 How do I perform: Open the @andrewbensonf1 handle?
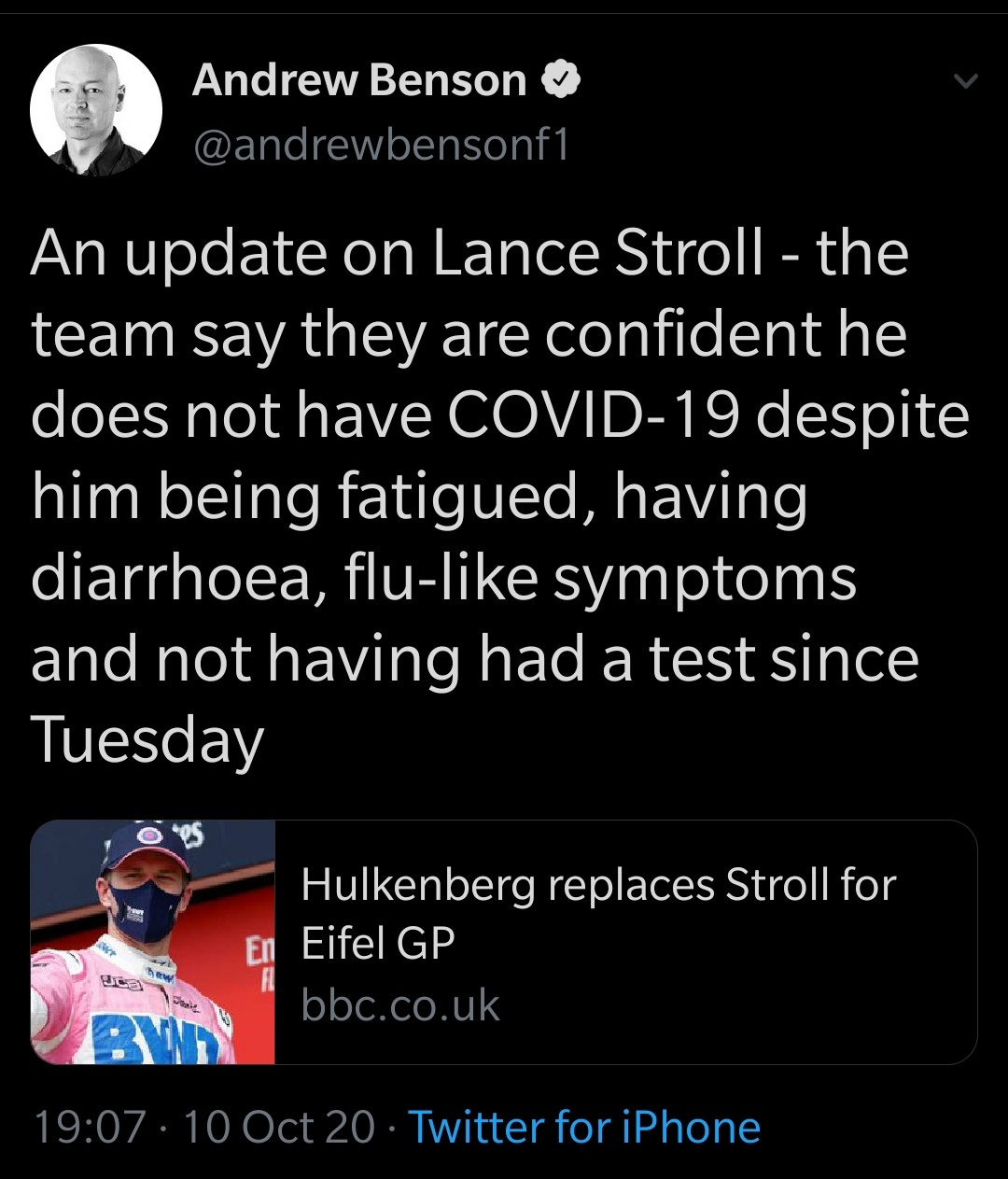(380, 145)
